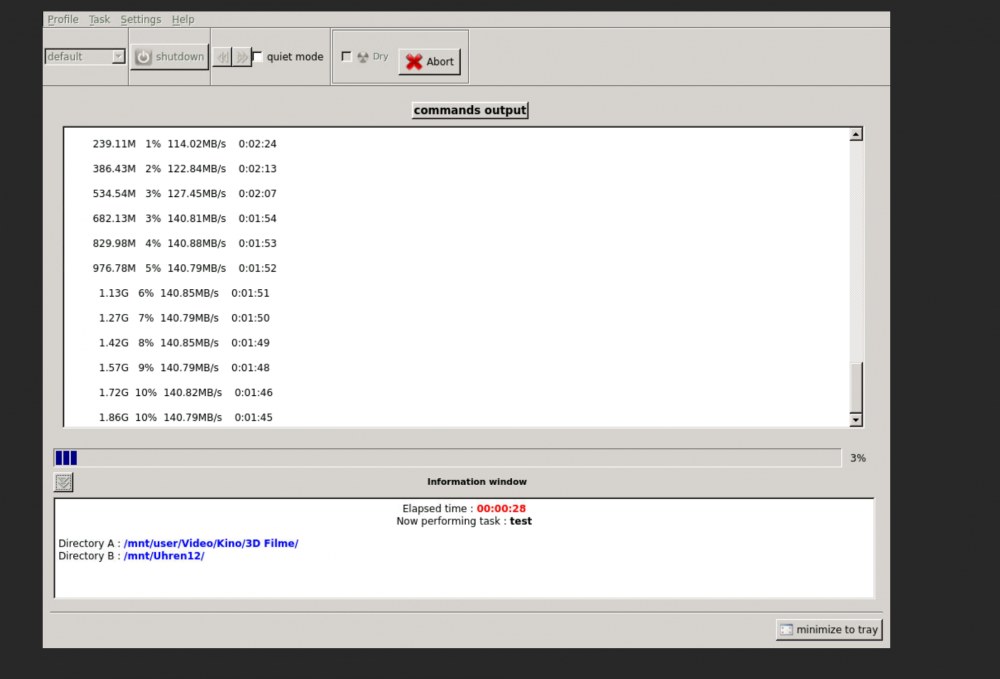Click the output line 1.42G 8%
The height and width of the screenshot is (679, 1000).
(184, 343)
